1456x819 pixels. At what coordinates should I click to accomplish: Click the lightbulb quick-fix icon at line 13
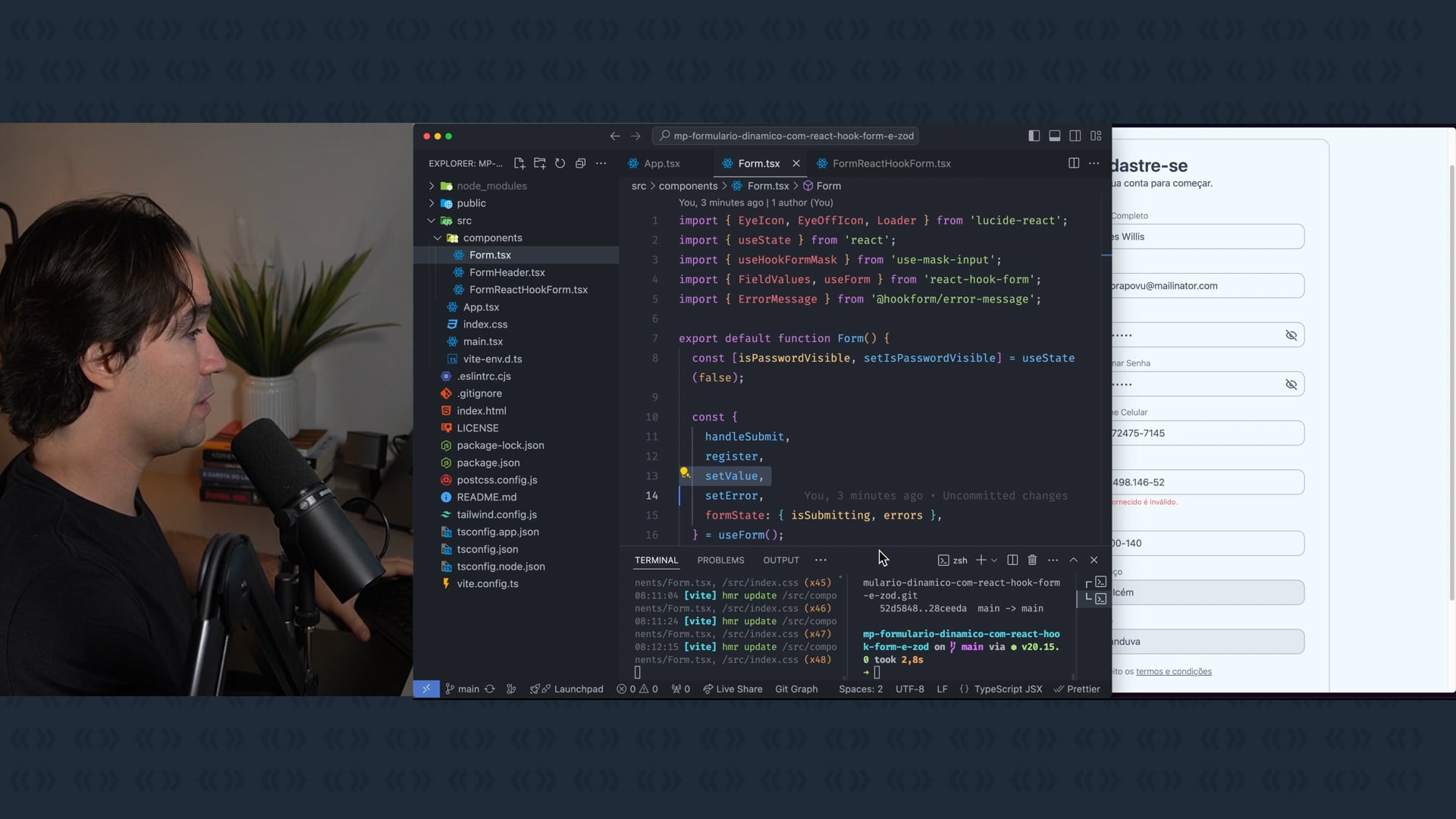coord(685,472)
